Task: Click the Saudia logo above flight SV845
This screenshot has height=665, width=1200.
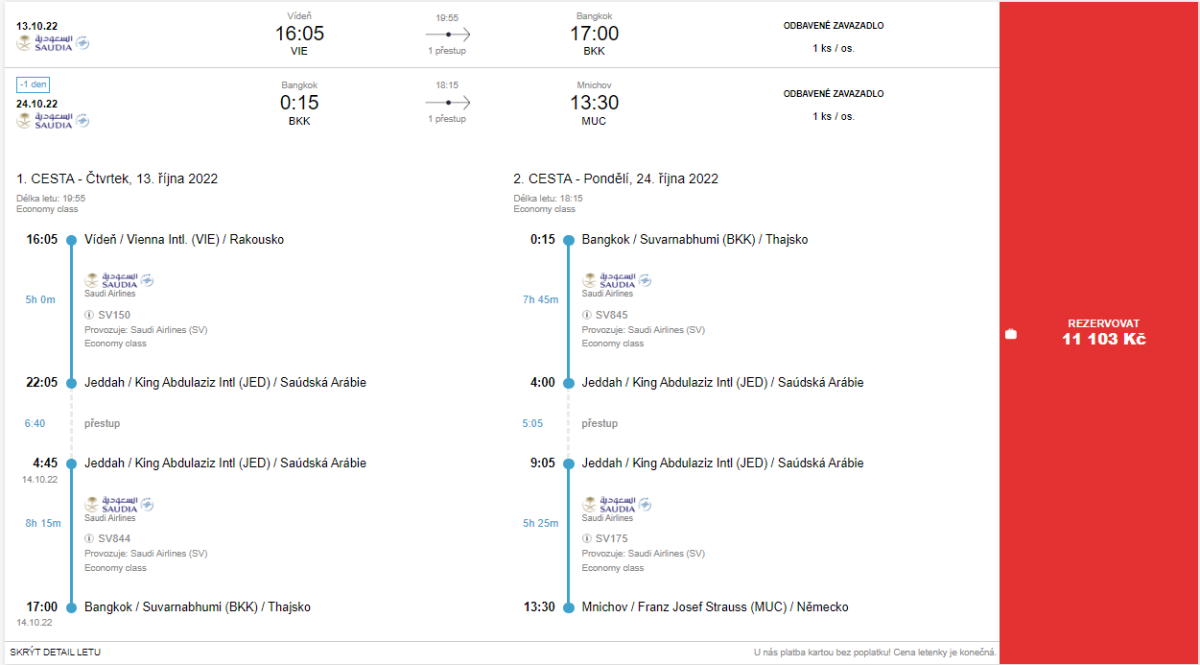Action: click(x=616, y=281)
